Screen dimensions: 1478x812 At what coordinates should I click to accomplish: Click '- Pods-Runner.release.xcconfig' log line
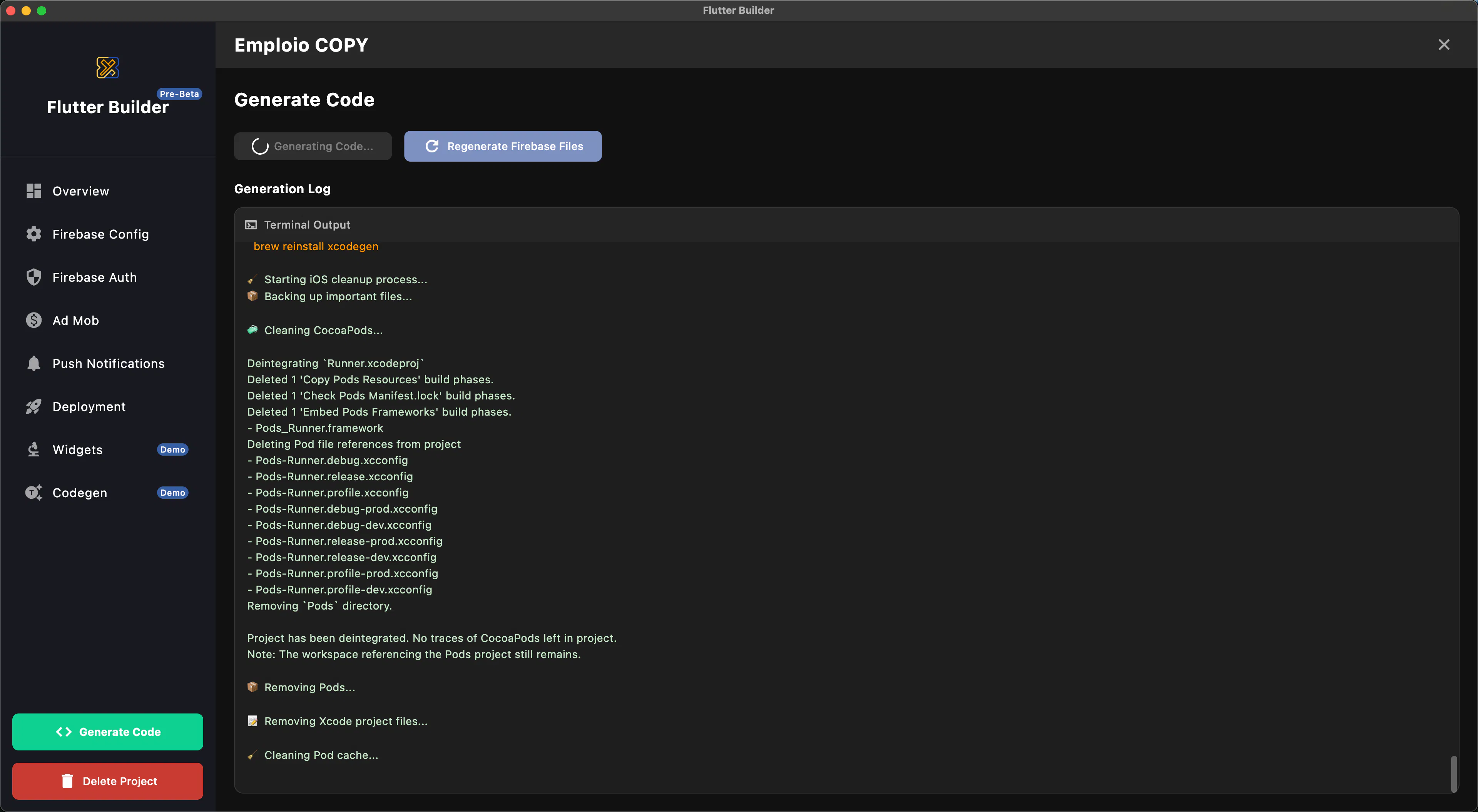(330, 476)
